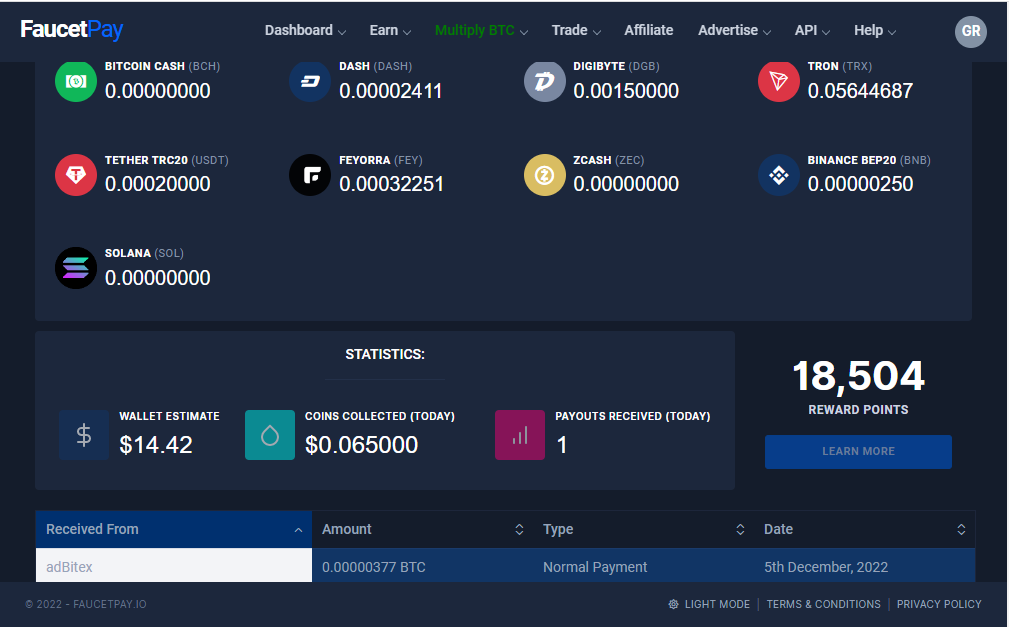
Task: Click the Solana coin icon
Action: [x=76, y=268]
